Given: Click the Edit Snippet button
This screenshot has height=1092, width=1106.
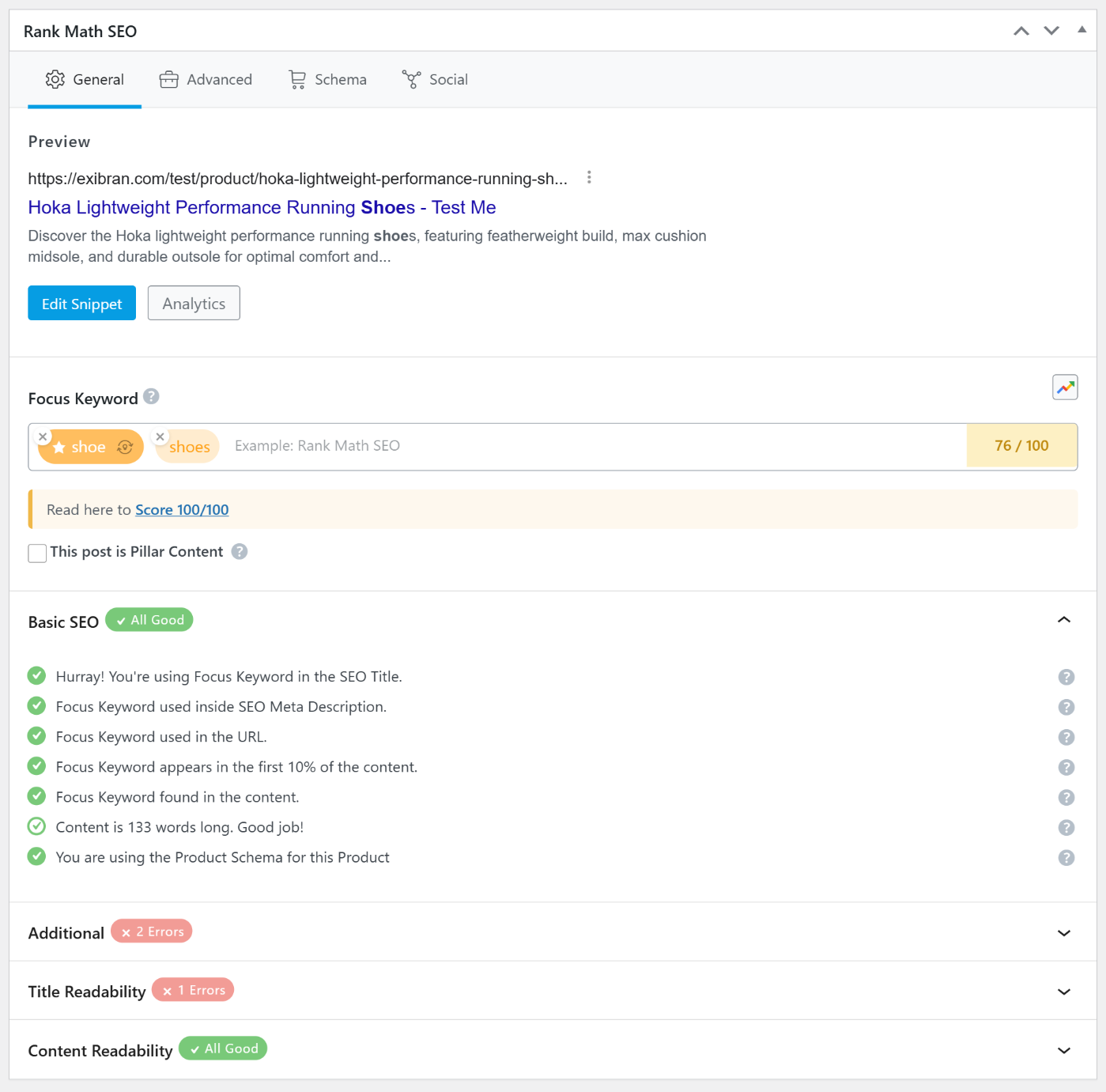Looking at the screenshot, I should [81, 303].
